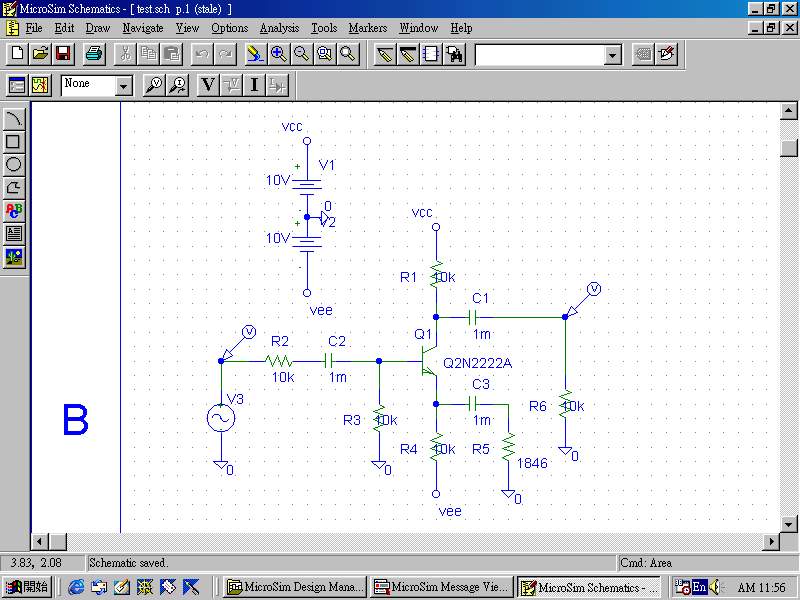Click the Cut scissors icon

[126, 54]
